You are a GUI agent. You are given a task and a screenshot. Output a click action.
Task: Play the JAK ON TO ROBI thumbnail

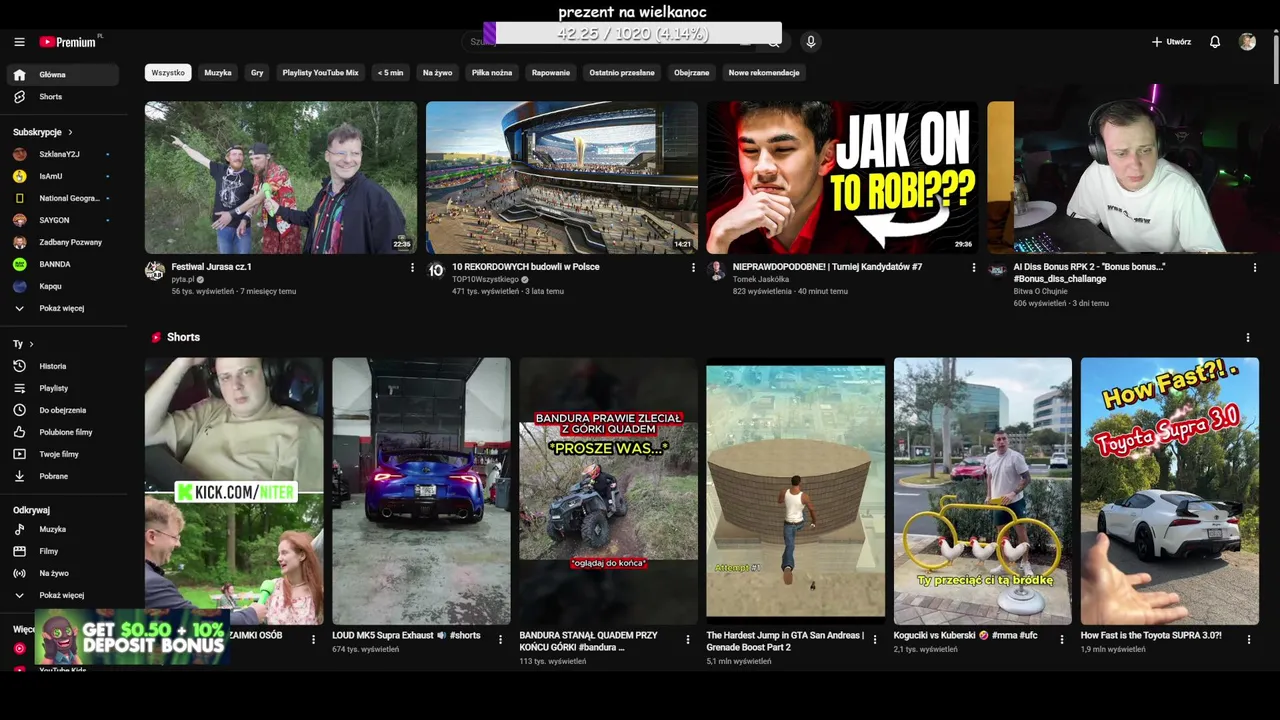842,177
